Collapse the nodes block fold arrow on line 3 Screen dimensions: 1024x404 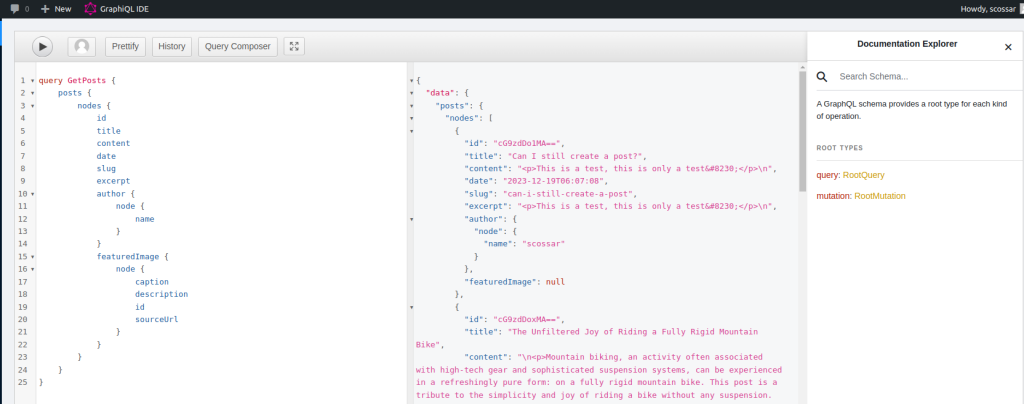coord(33,106)
